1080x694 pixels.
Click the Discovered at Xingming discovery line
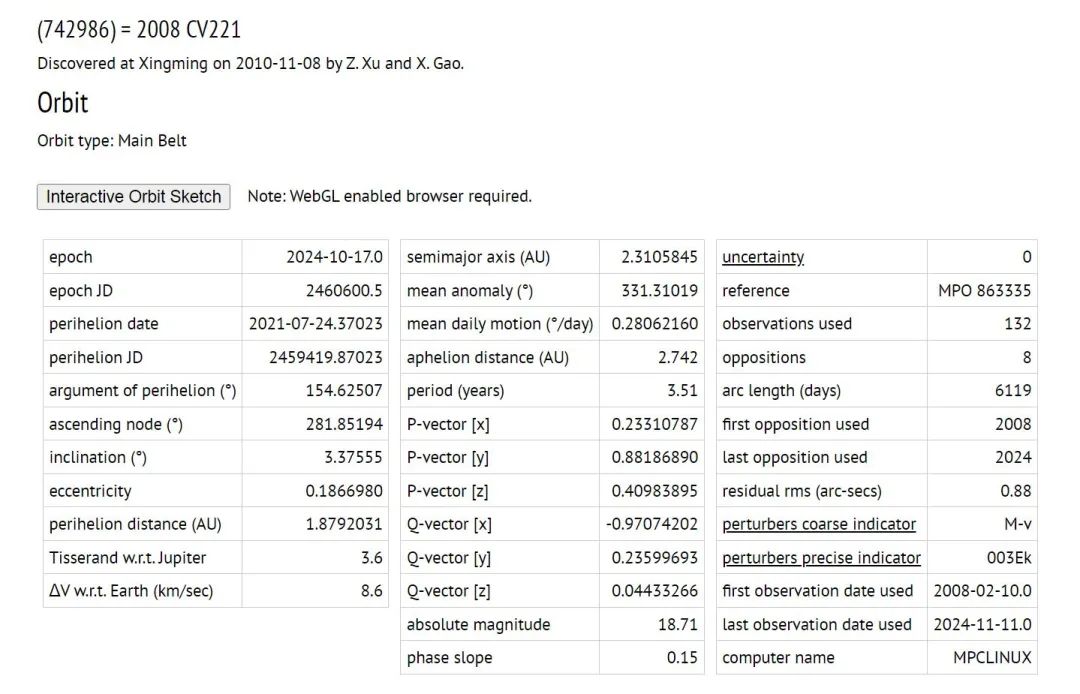250,64
